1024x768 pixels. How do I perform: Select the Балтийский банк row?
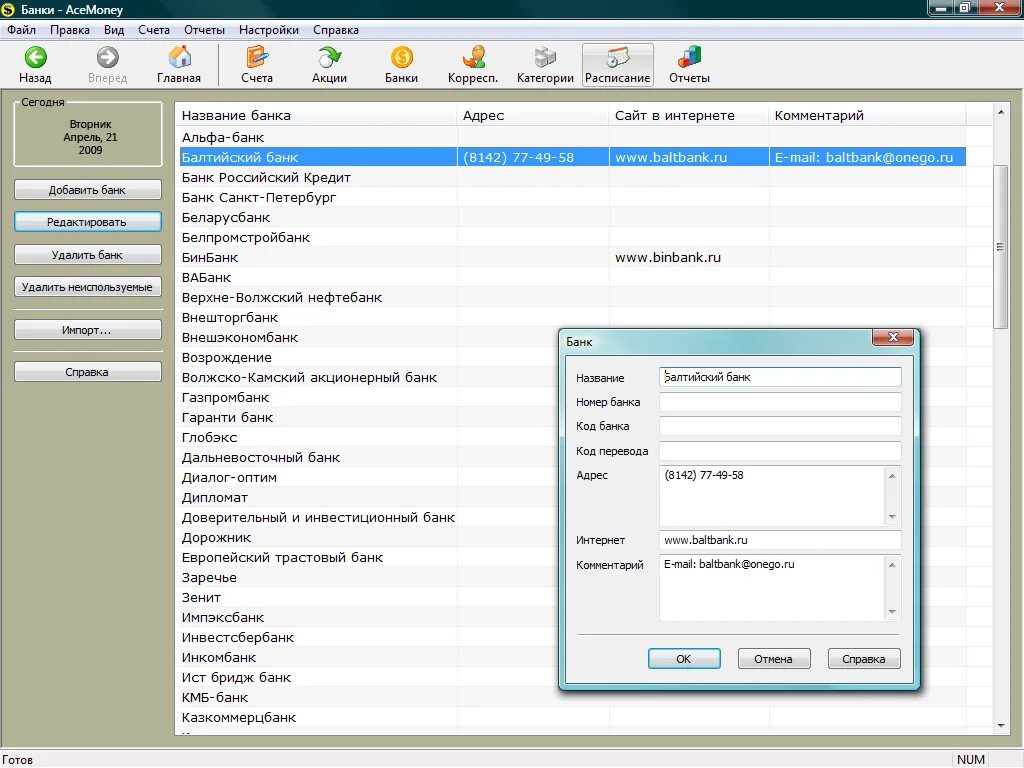[x=573, y=157]
